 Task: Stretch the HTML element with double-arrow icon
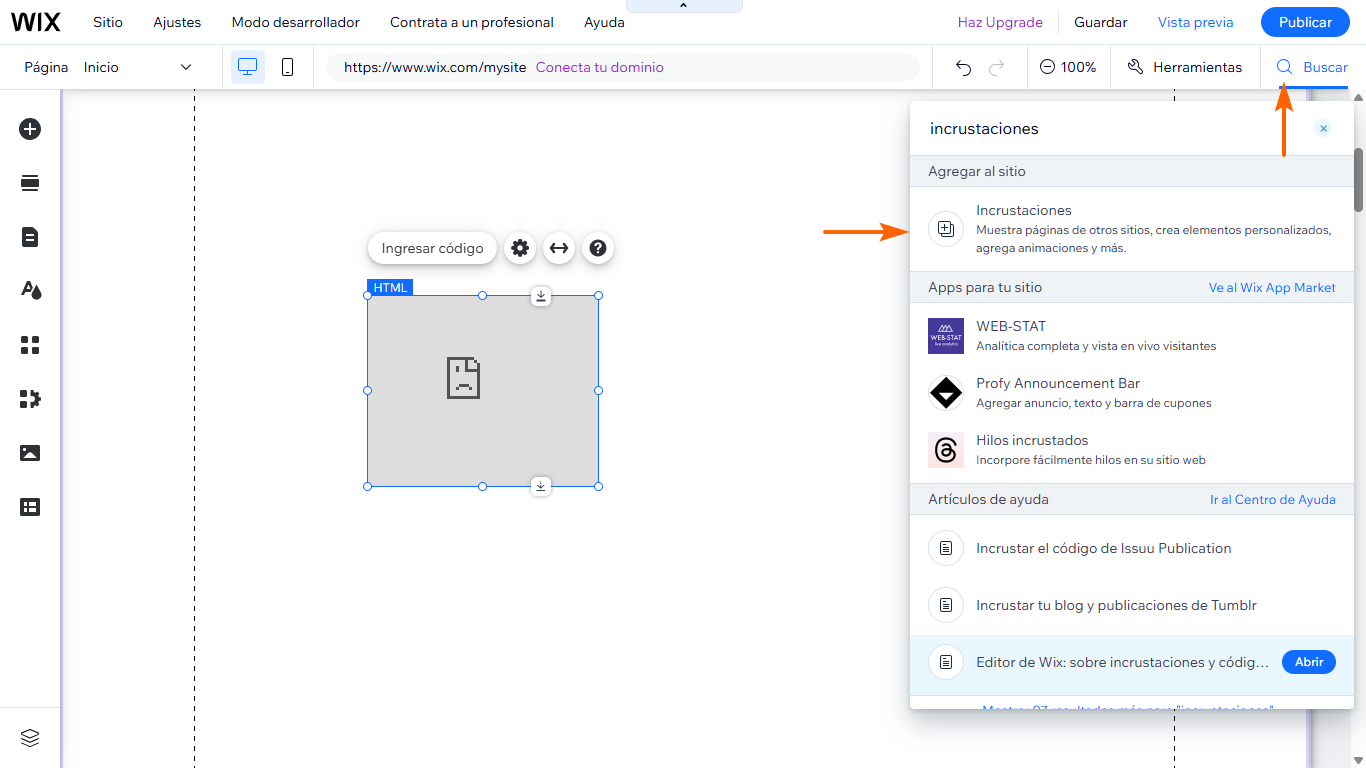tap(559, 248)
